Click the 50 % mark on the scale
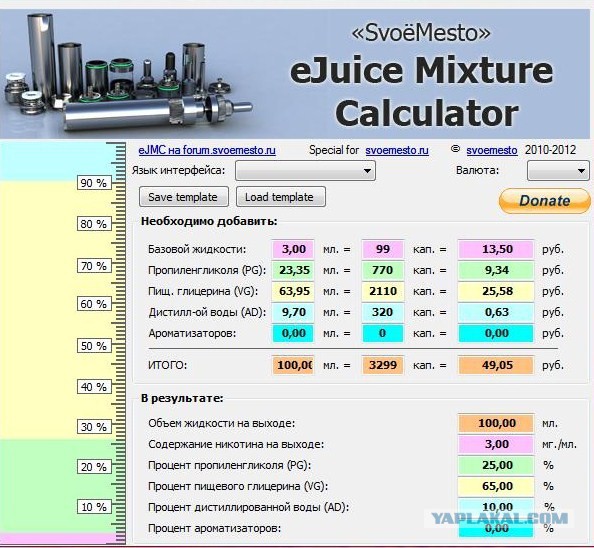Screen dimensions: 594x548 coord(94,346)
